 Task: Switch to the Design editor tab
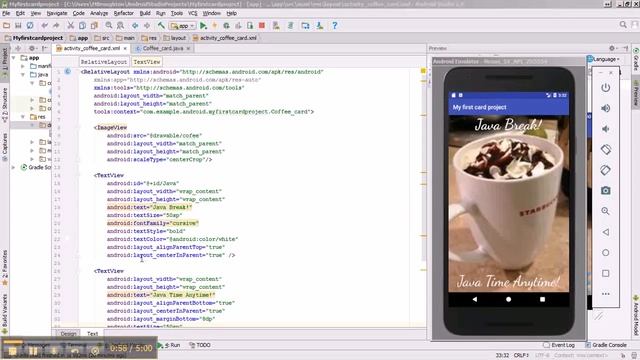click(68, 333)
